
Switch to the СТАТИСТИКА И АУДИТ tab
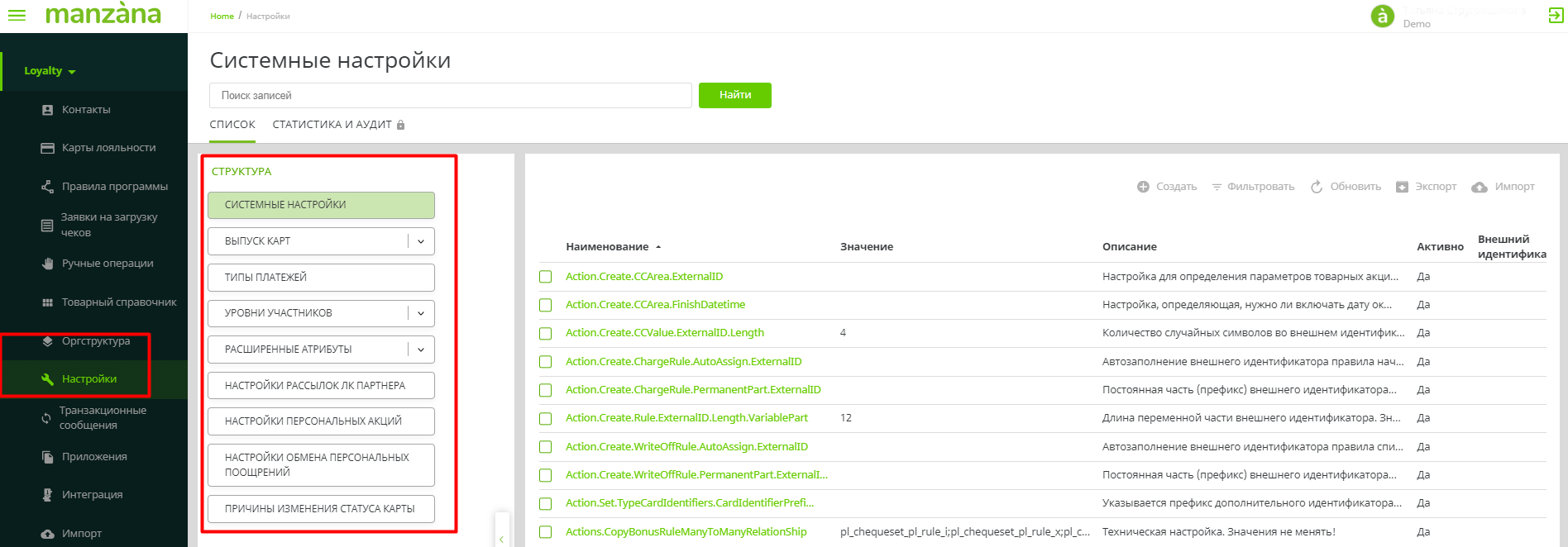pyautogui.click(x=332, y=125)
